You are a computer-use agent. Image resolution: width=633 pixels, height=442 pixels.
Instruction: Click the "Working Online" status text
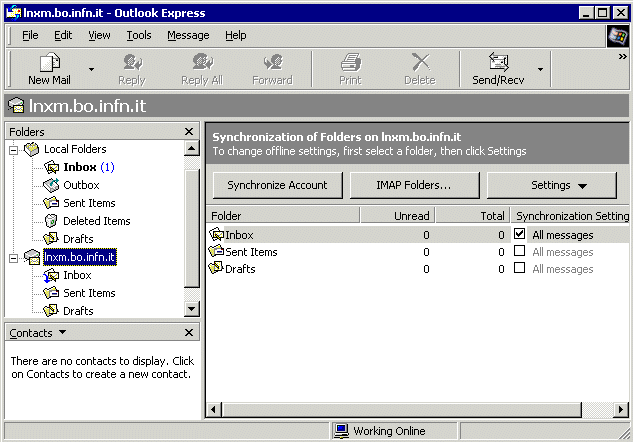coord(389,431)
